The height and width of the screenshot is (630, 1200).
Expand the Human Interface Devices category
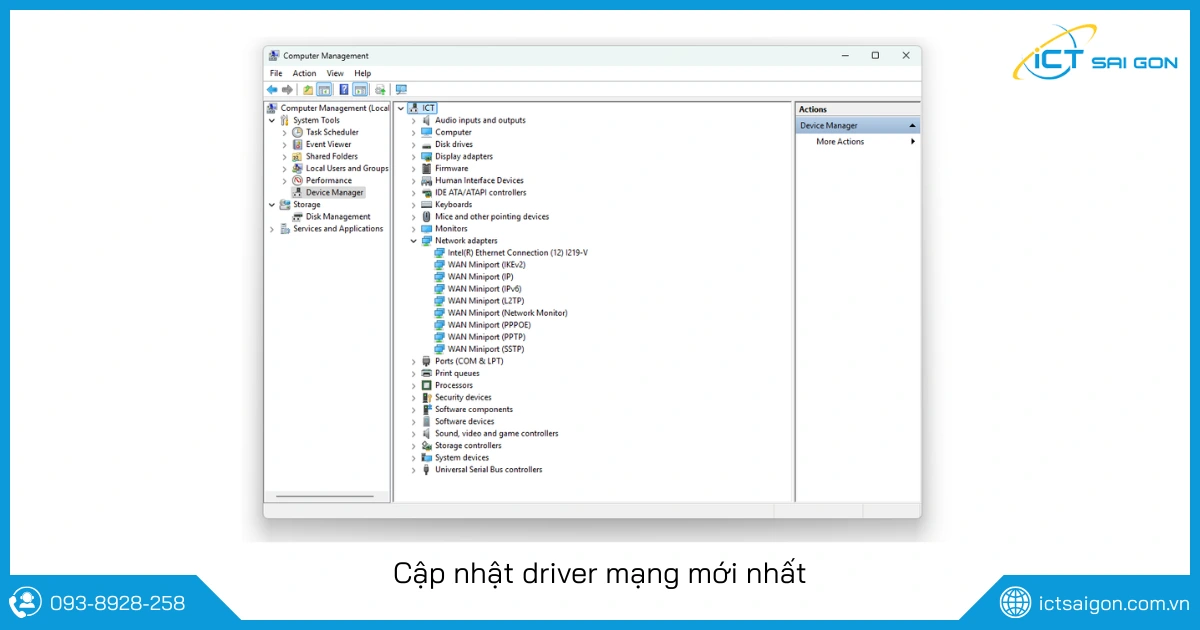coord(413,180)
